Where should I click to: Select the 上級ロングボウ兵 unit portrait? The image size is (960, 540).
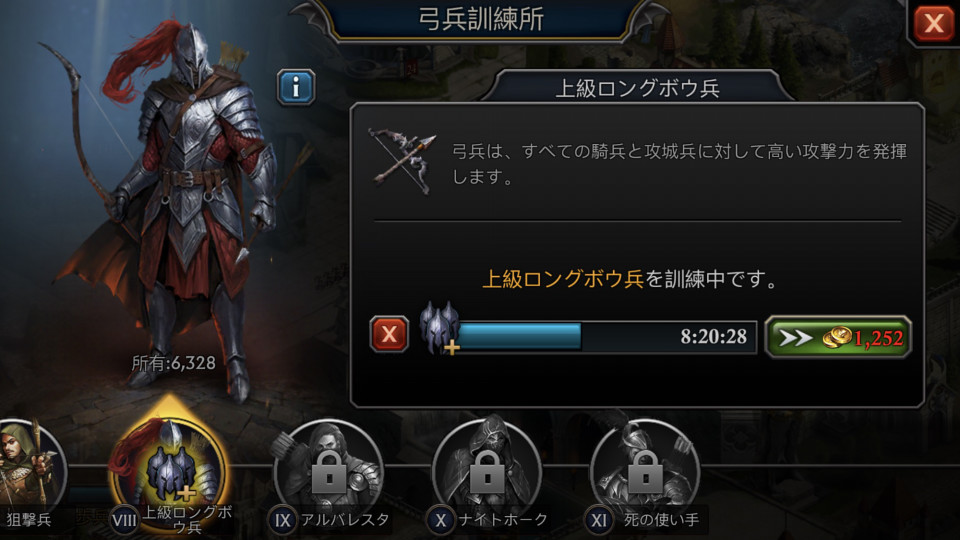(169, 467)
